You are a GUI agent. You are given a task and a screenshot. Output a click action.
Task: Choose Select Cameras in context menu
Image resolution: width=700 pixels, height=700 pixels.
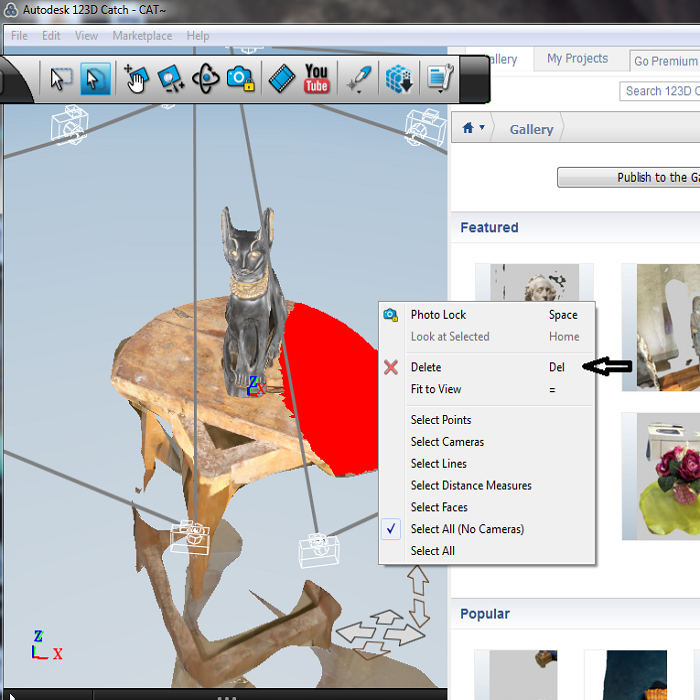pos(487,442)
